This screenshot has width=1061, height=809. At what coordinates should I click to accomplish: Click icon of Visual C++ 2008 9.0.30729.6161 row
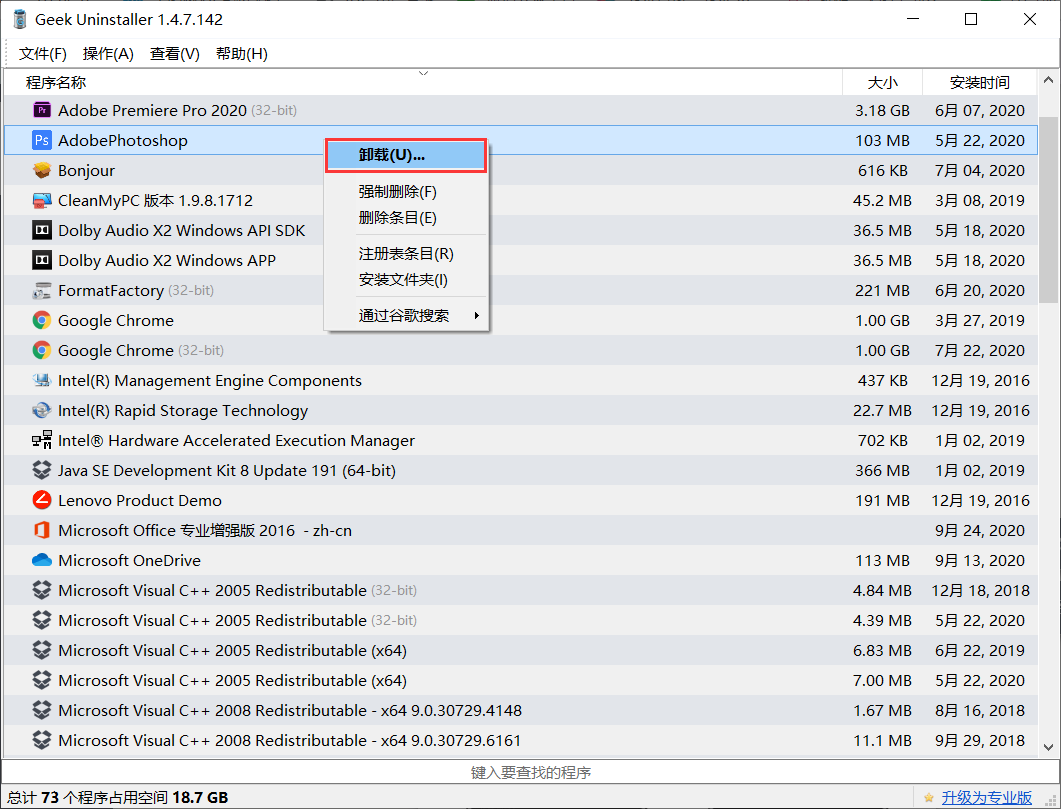tap(42, 740)
